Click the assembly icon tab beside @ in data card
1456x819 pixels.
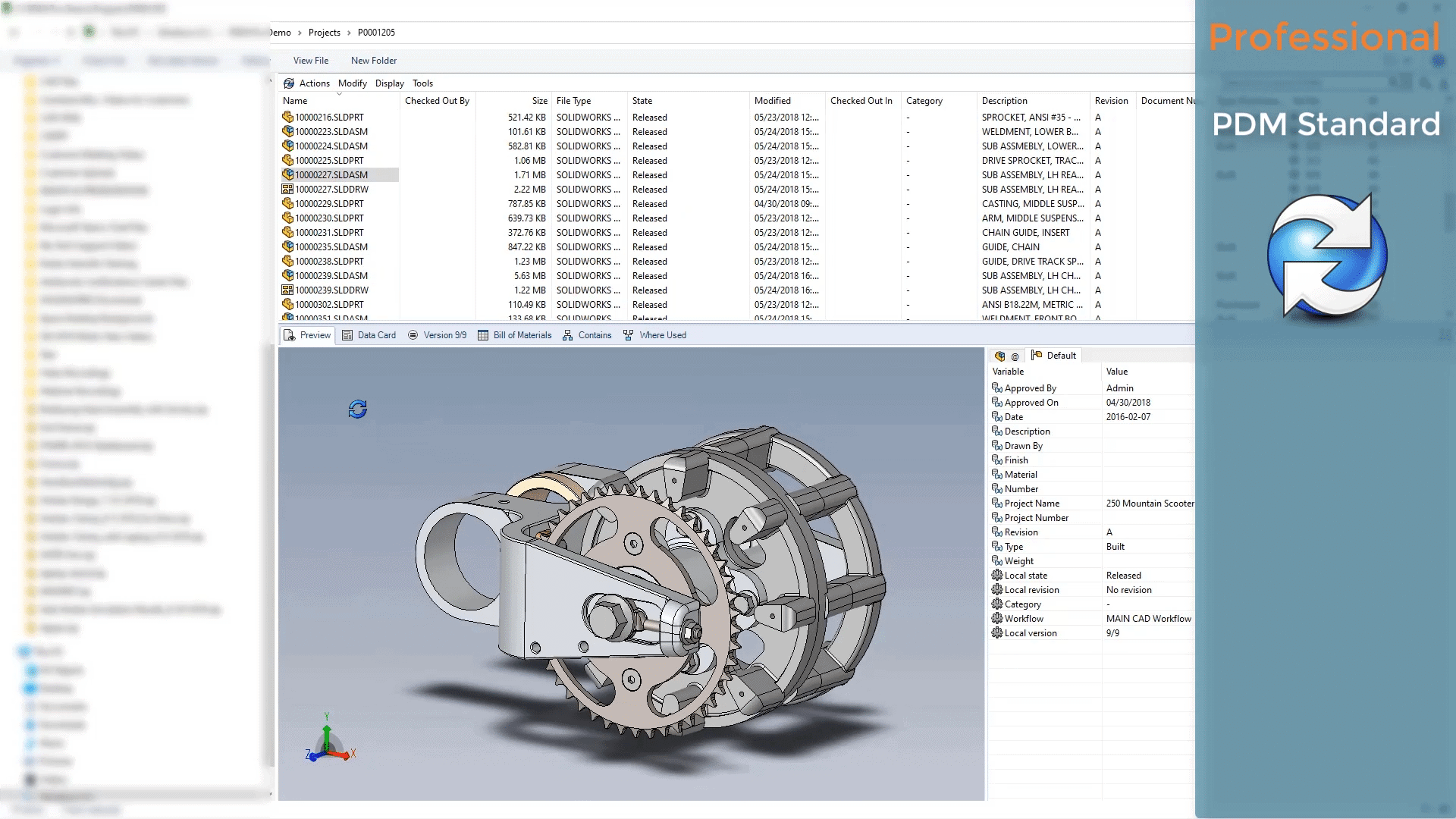pos(1000,356)
